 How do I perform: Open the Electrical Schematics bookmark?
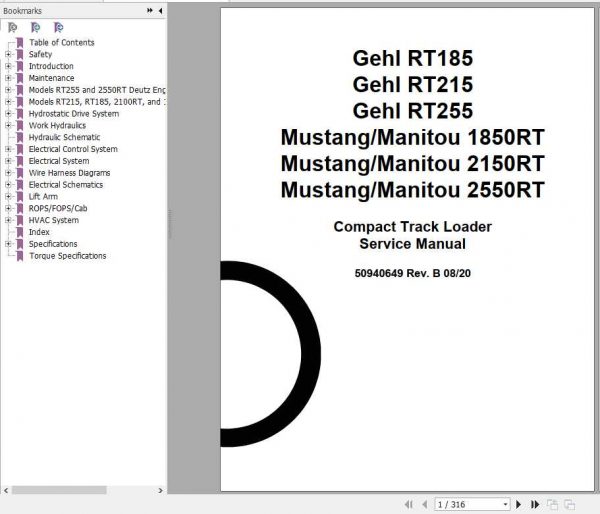66,185
